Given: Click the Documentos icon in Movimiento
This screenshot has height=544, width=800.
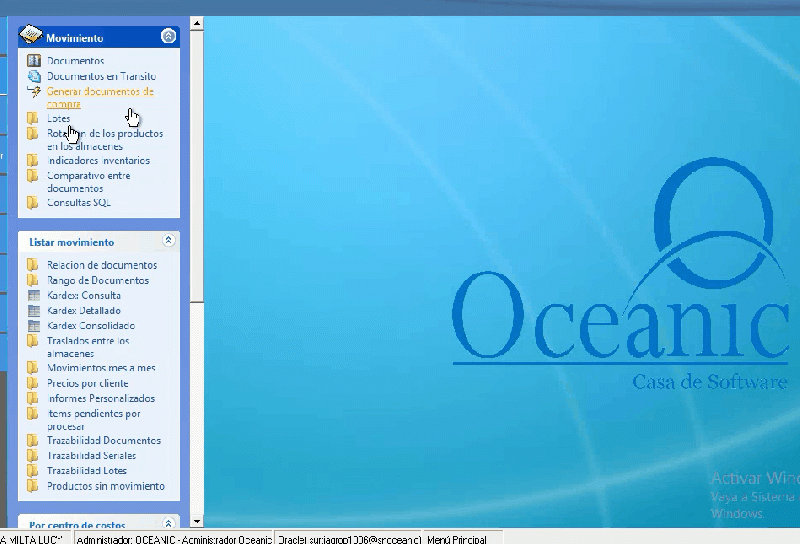Looking at the screenshot, I should tap(34, 61).
